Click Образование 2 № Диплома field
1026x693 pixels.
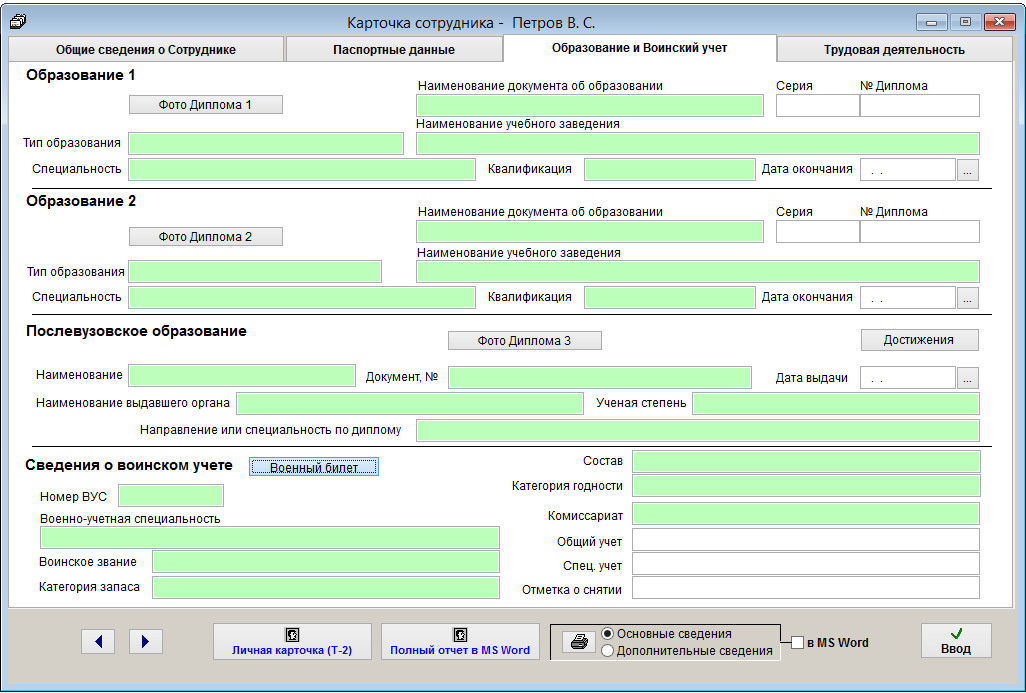(x=919, y=232)
